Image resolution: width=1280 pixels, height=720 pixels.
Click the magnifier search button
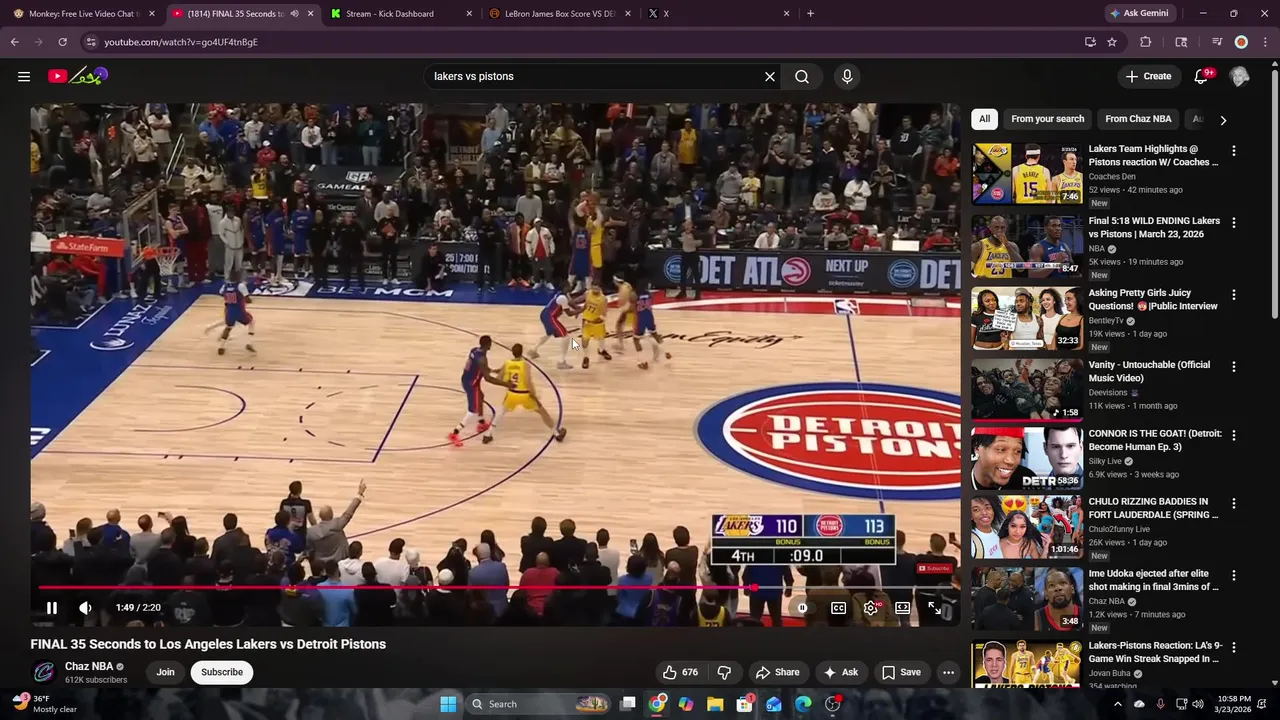[x=802, y=76]
